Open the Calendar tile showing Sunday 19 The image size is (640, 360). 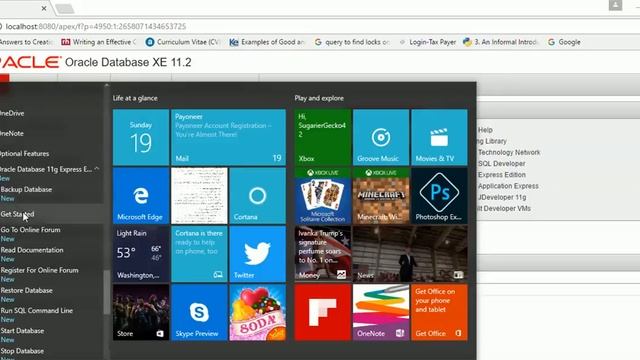coord(141,137)
